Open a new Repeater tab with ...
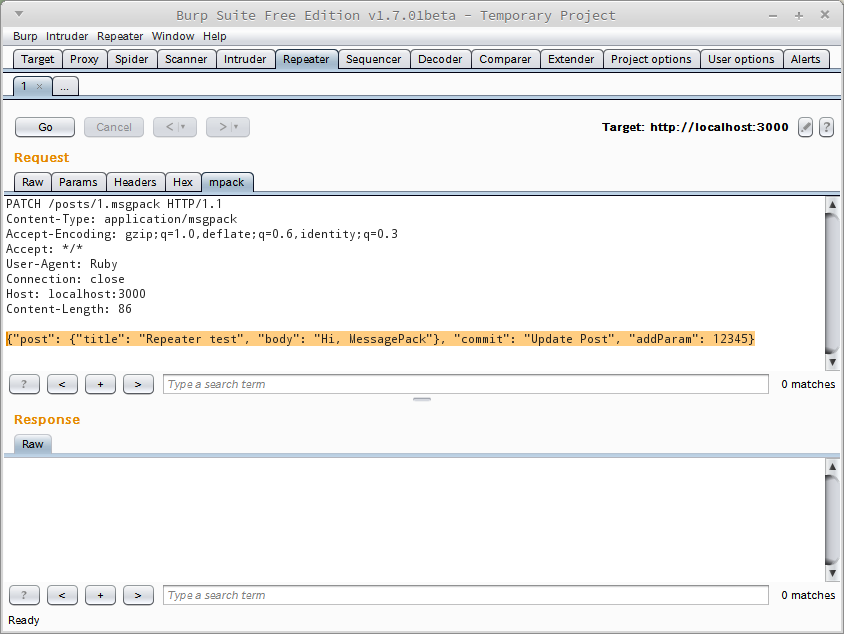Viewport: 844px width, 634px height. tap(64, 87)
